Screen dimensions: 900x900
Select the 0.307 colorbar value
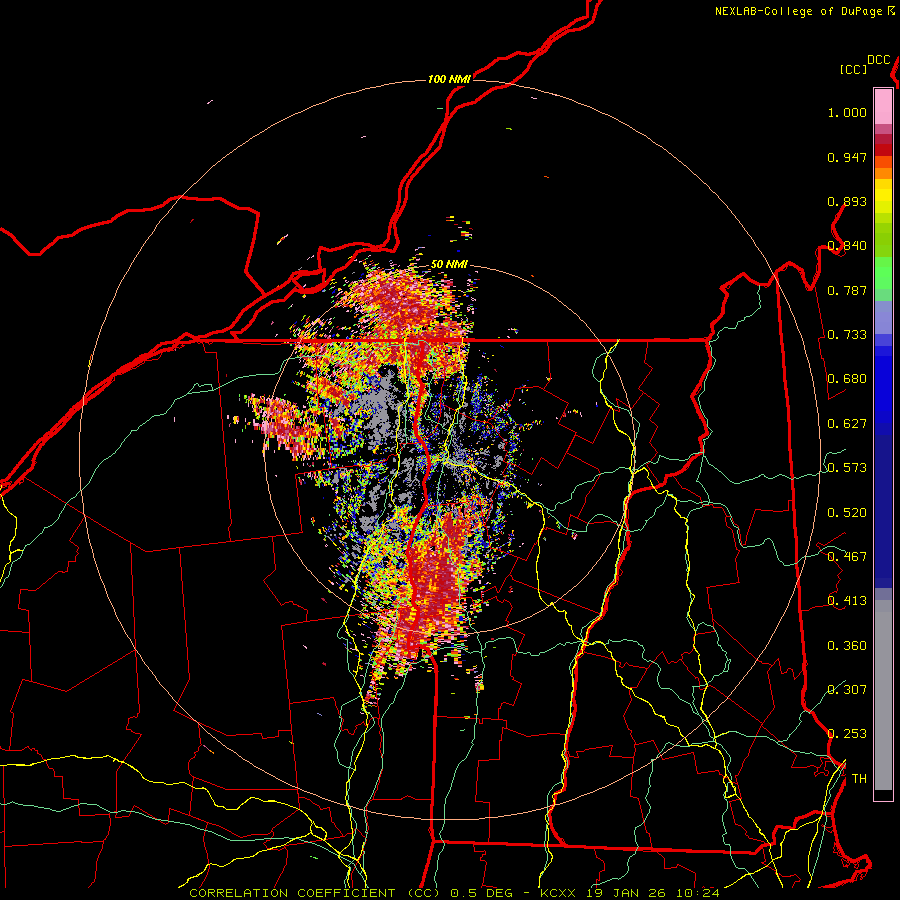(847, 690)
